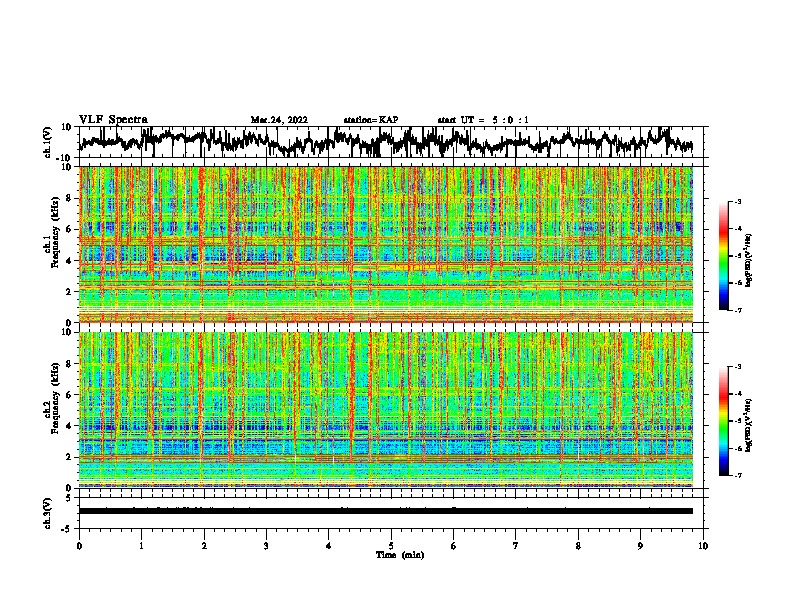Click the ch.2 color bar log(PSD) label

[749, 425]
